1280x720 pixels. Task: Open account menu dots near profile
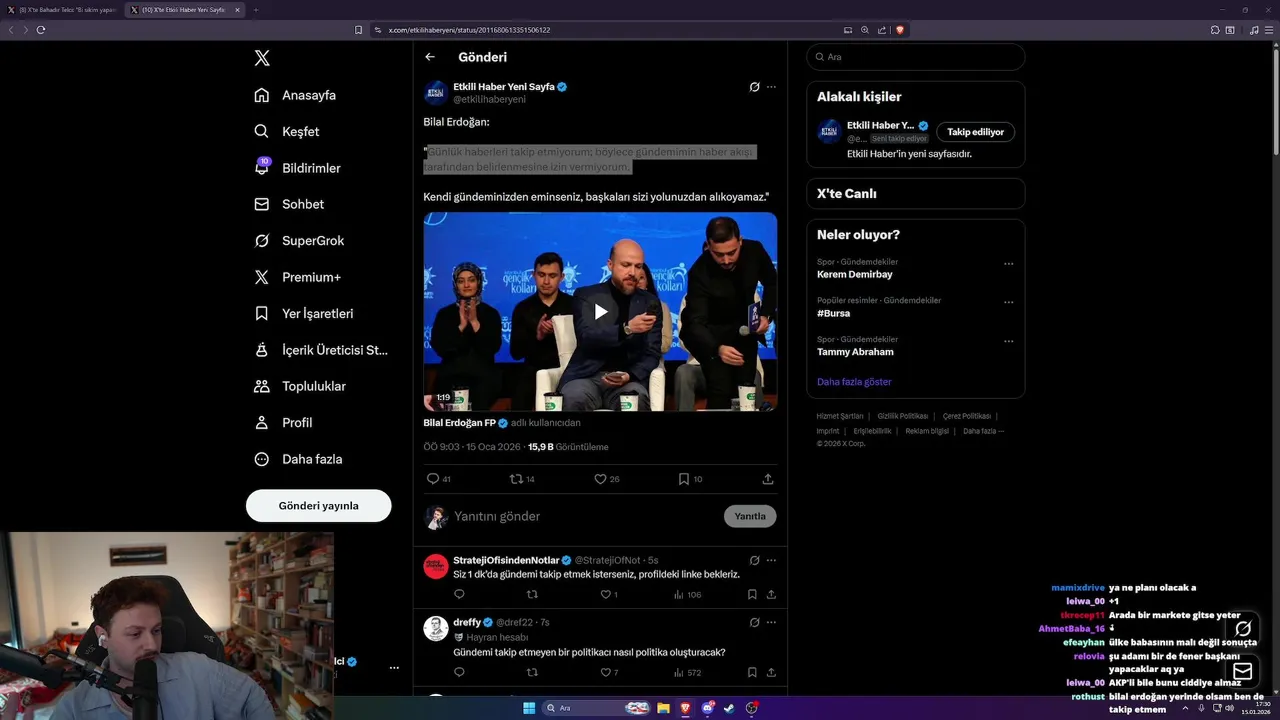(x=394, y=667)
